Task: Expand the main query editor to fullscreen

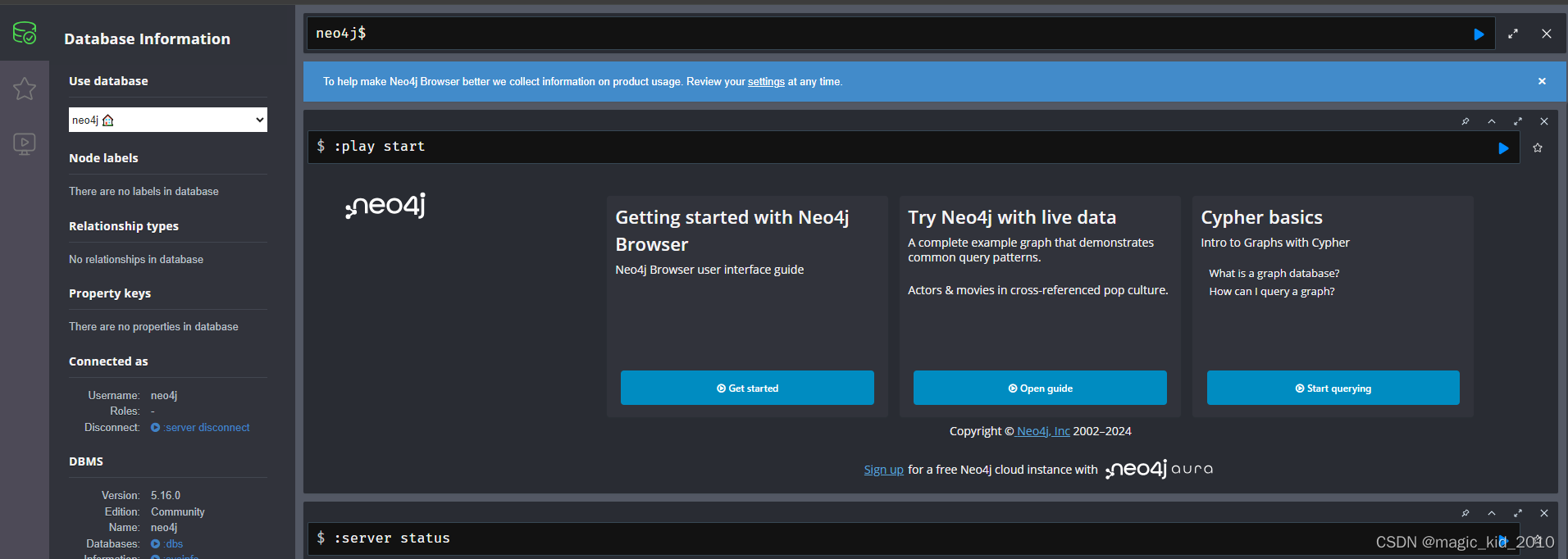Action: click(x=1513, y=34)
